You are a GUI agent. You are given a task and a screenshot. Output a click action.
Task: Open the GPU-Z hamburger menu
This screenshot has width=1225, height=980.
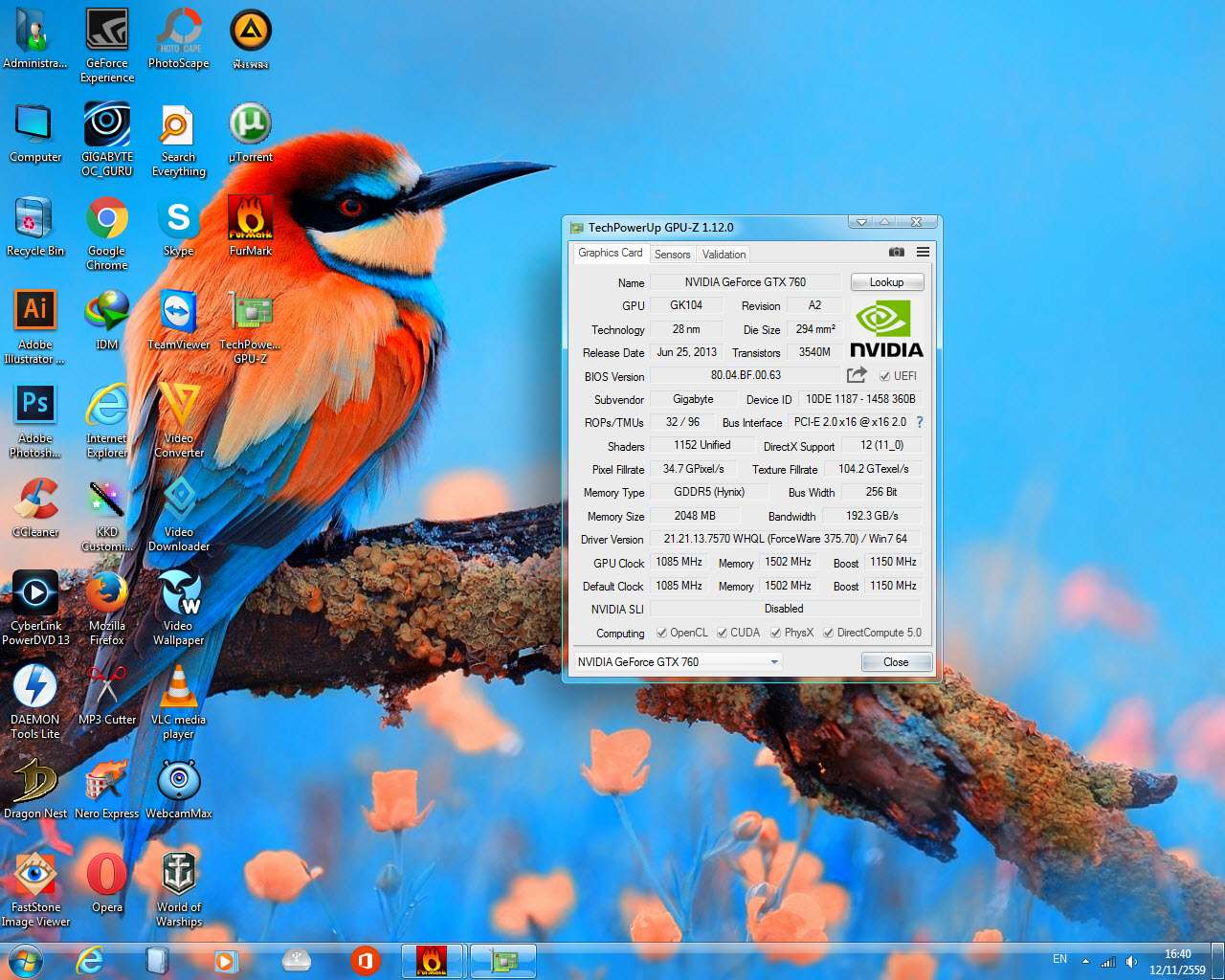coord(923,253)
